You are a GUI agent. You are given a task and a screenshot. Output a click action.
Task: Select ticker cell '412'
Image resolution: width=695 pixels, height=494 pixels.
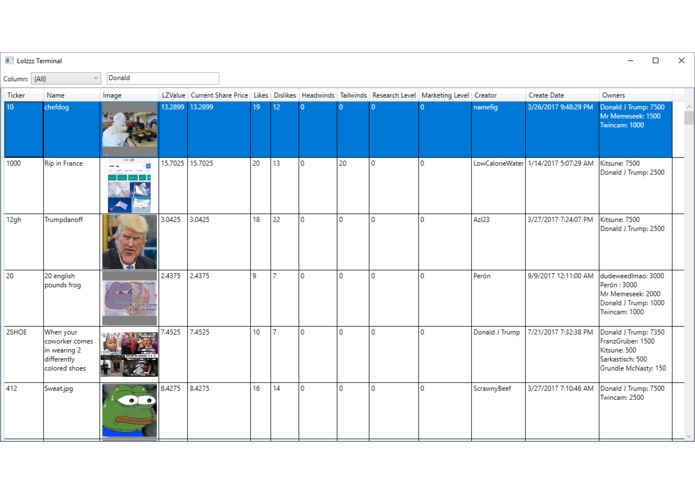click(24, 411)
